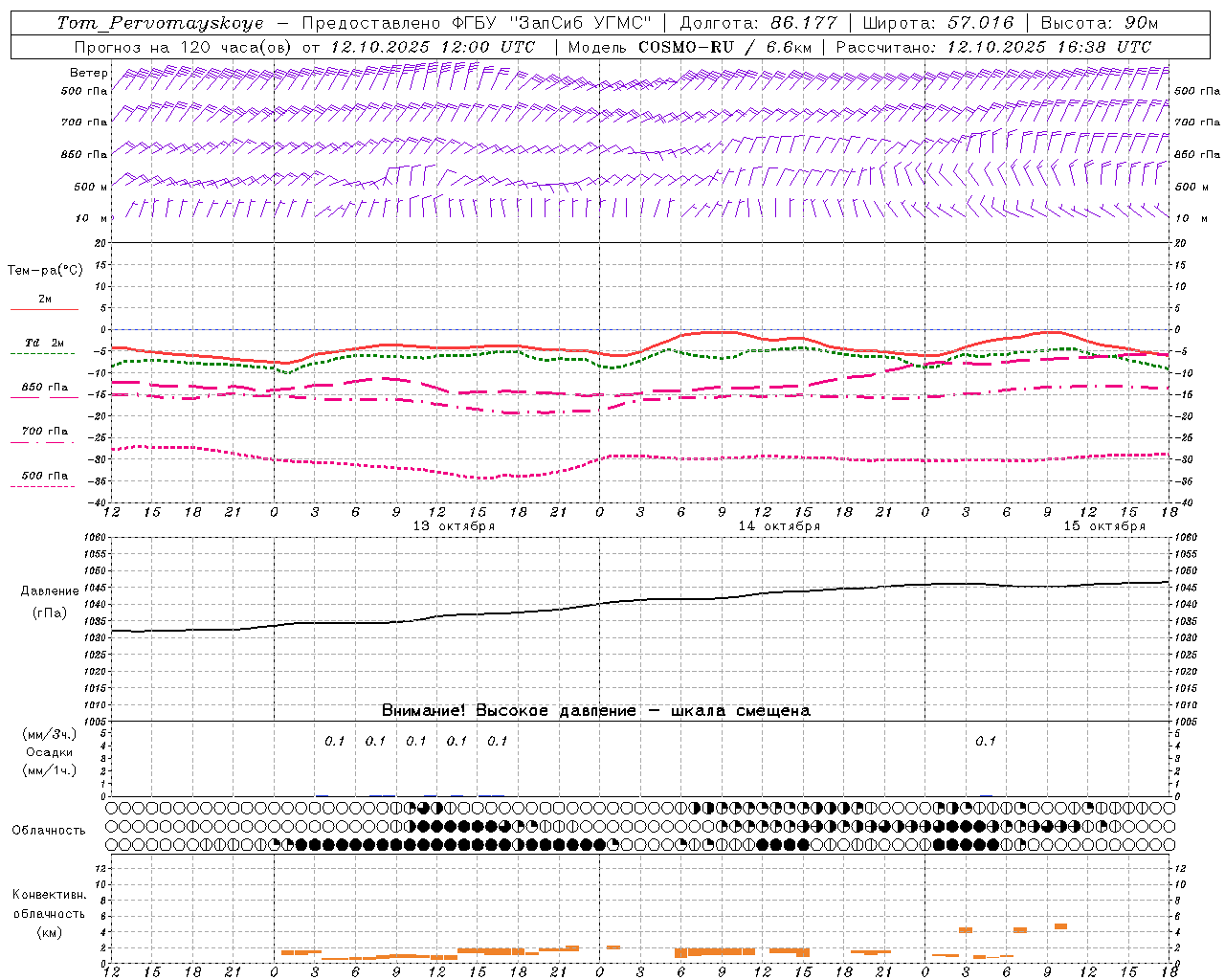Click the left '500 м' wind level label
The width and height of the screenshot is (1225, 980).
pos(92,187)
